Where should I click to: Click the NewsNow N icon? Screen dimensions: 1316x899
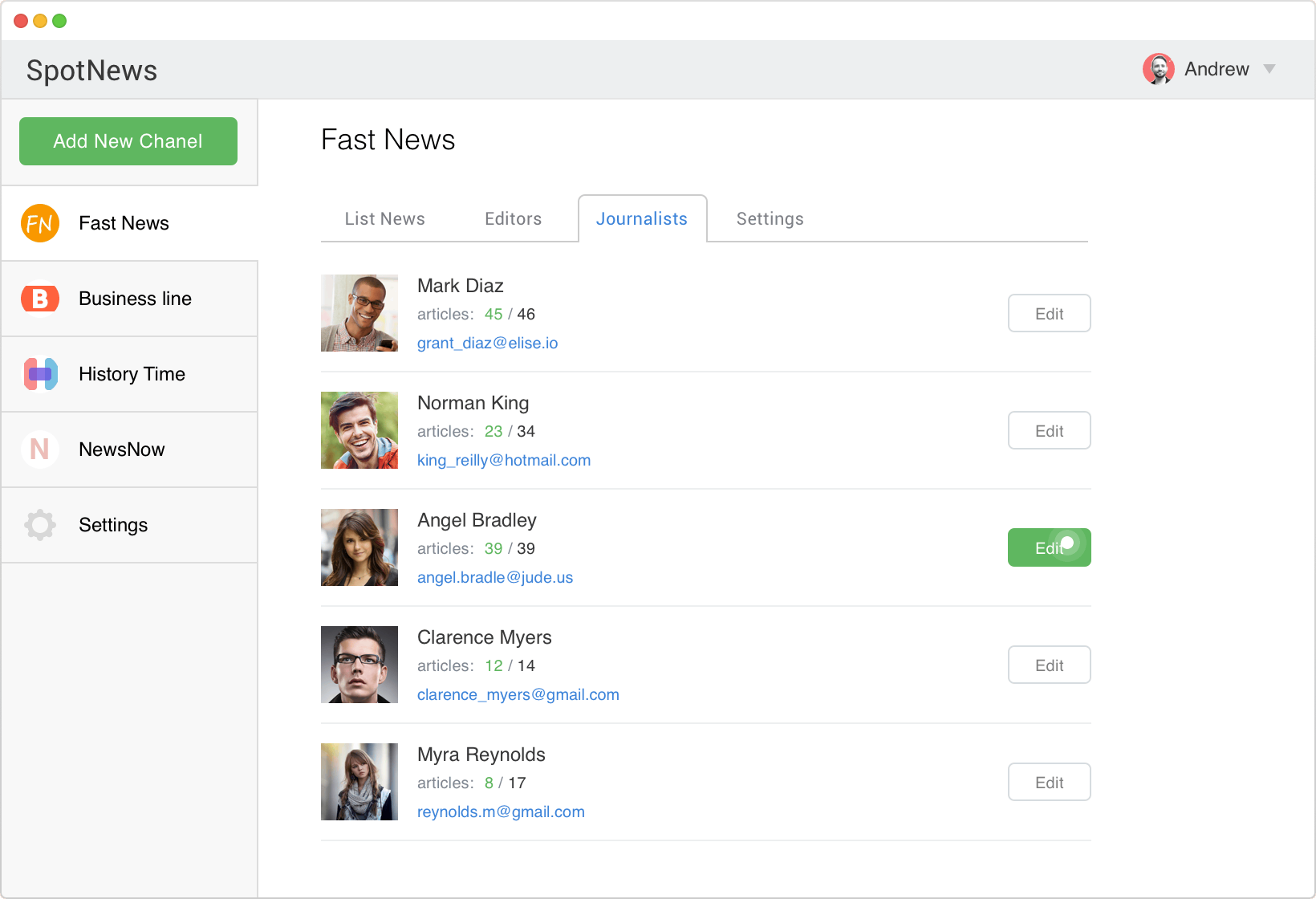point(40,449)
